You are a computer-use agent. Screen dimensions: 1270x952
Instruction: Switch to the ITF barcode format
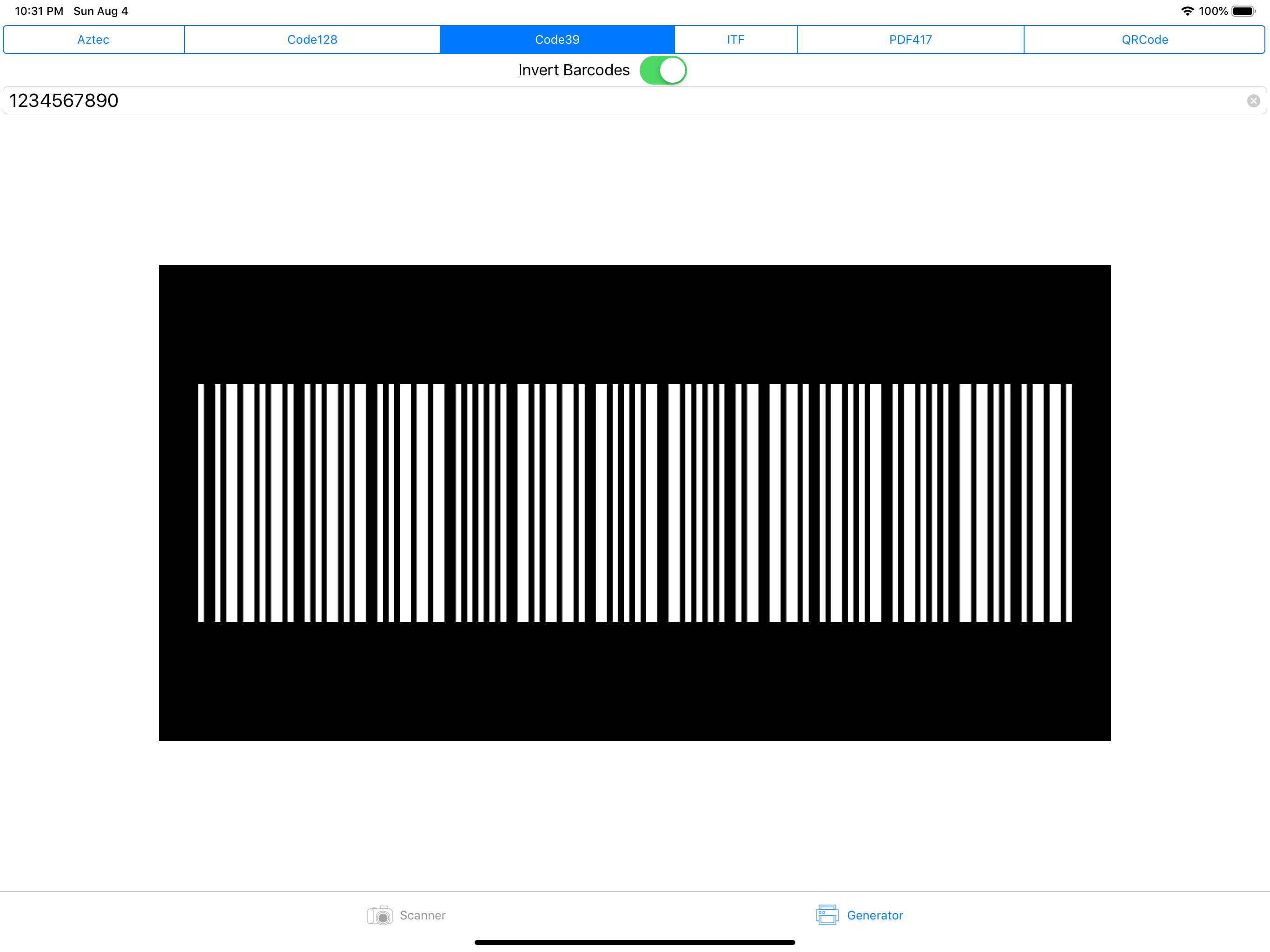click(x=735, y=39)
